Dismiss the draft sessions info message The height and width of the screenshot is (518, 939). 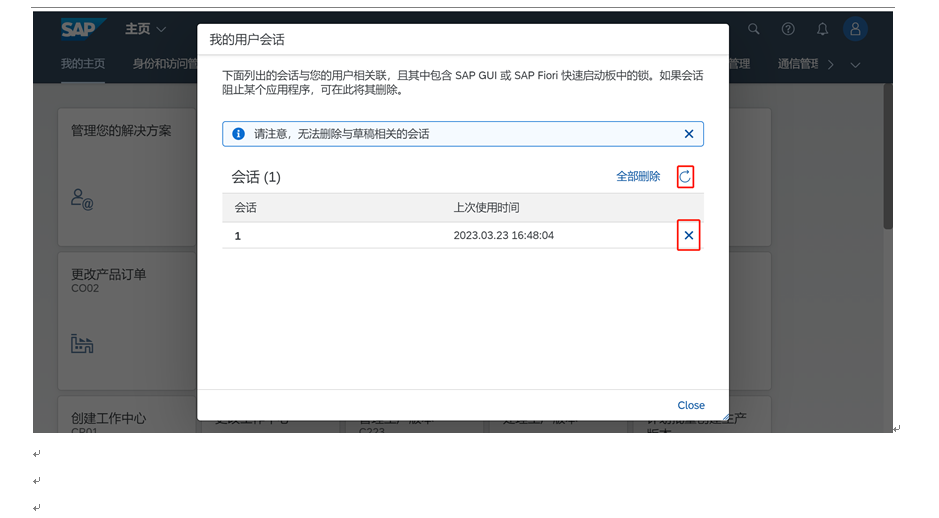[x=688, y=134]
